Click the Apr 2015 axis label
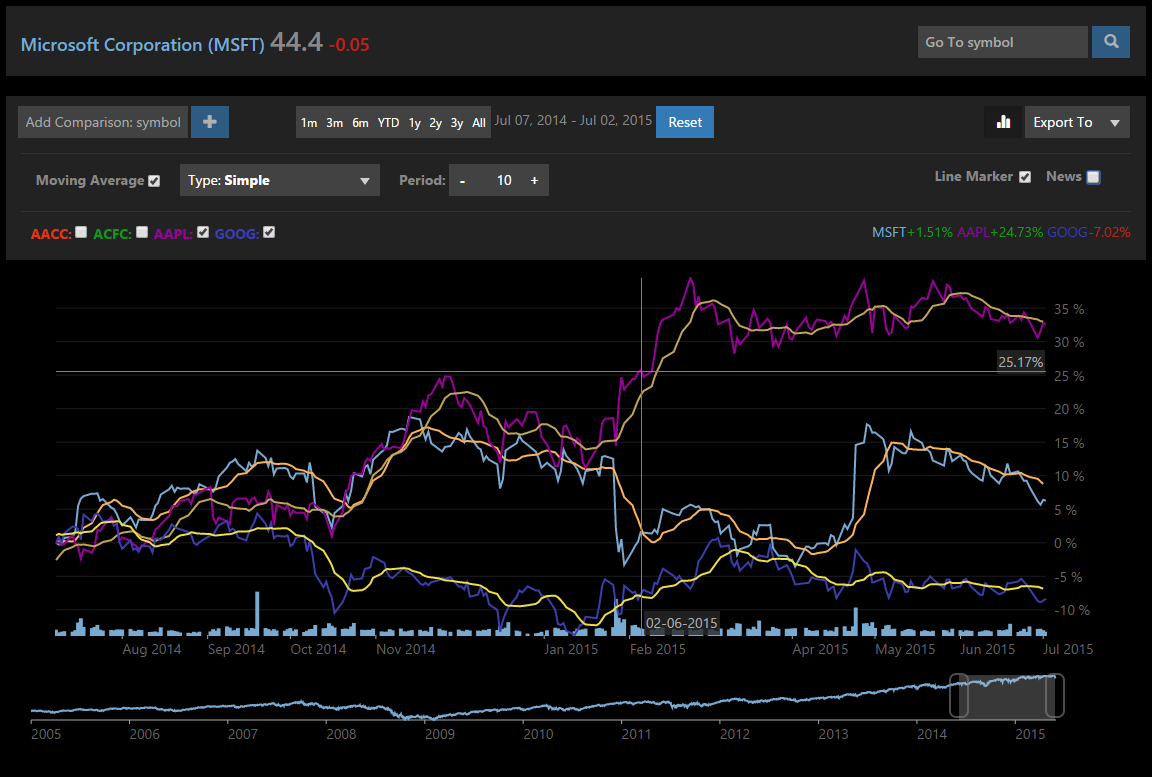 coord(820,649)
